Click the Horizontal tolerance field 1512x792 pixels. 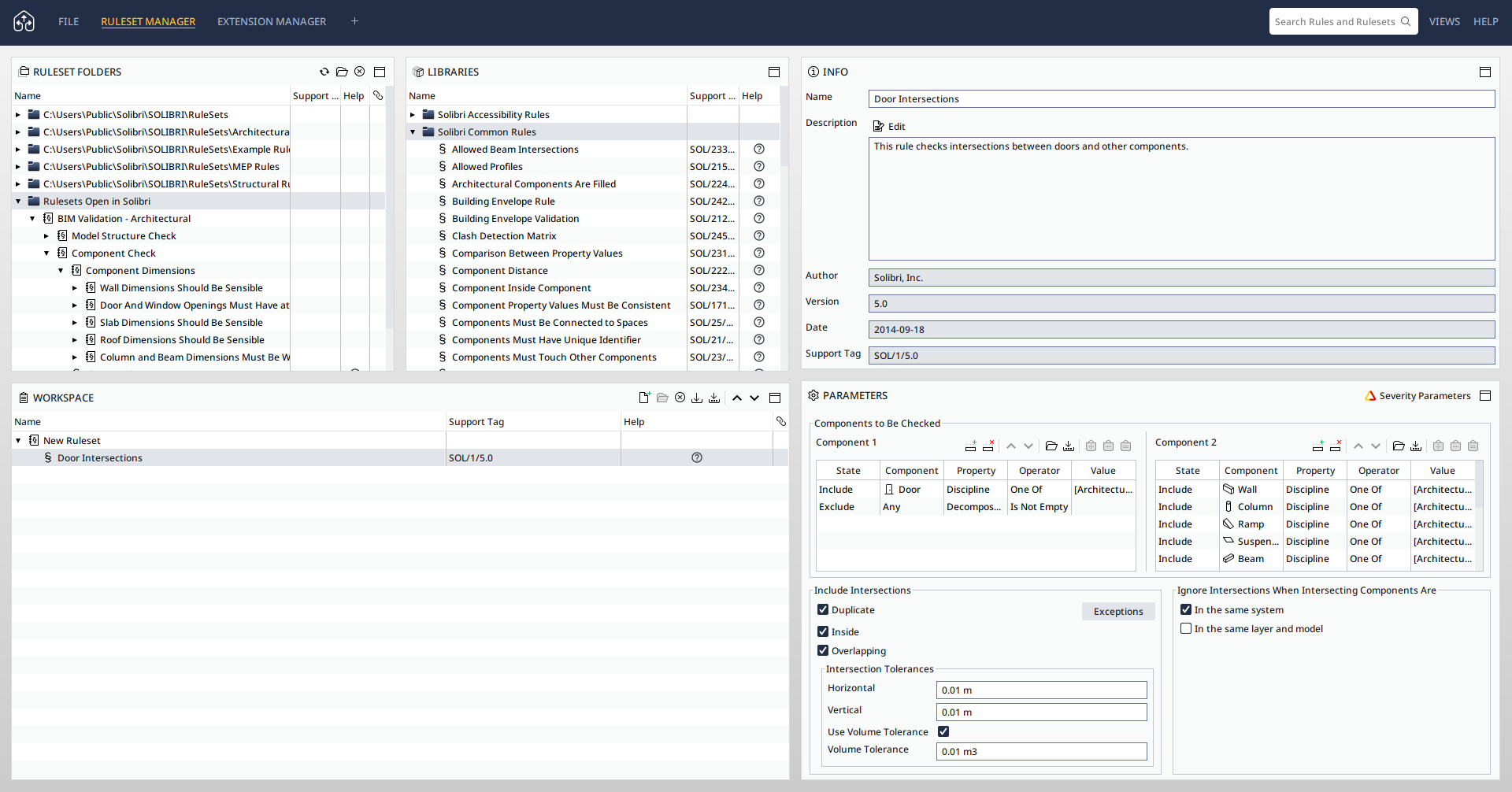click(1041, 690)
